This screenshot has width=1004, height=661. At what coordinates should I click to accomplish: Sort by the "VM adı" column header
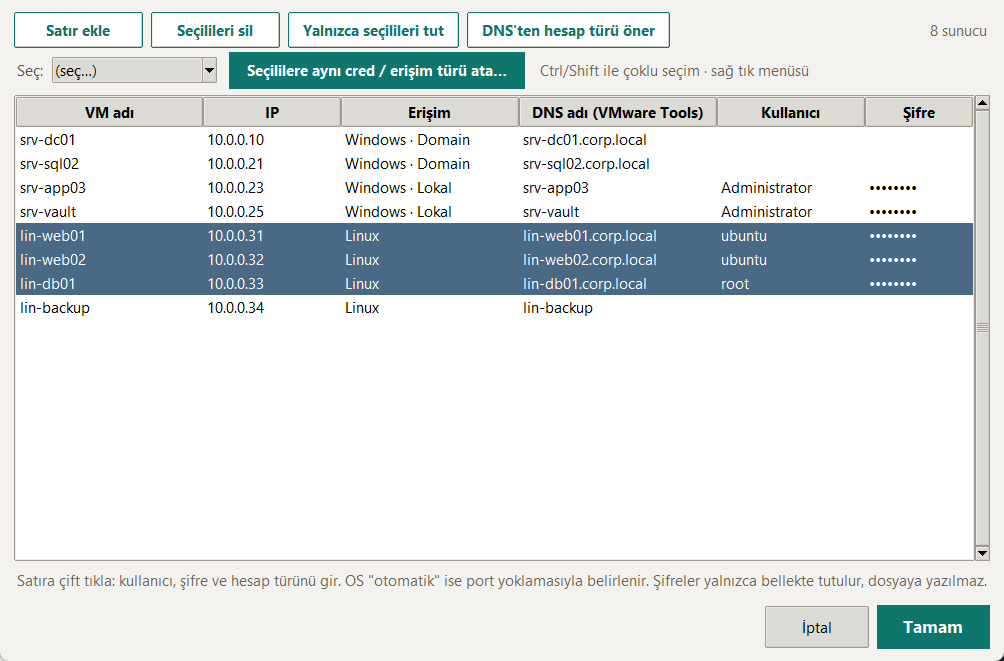(x=109, y=113)
